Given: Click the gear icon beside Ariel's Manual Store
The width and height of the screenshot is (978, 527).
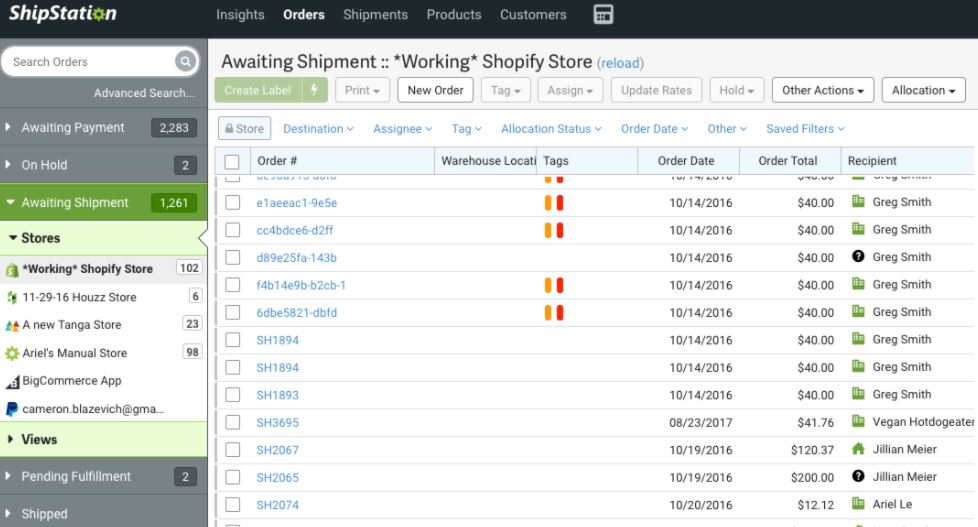Looking at the screenshot, I should click(x=12, y=353).
